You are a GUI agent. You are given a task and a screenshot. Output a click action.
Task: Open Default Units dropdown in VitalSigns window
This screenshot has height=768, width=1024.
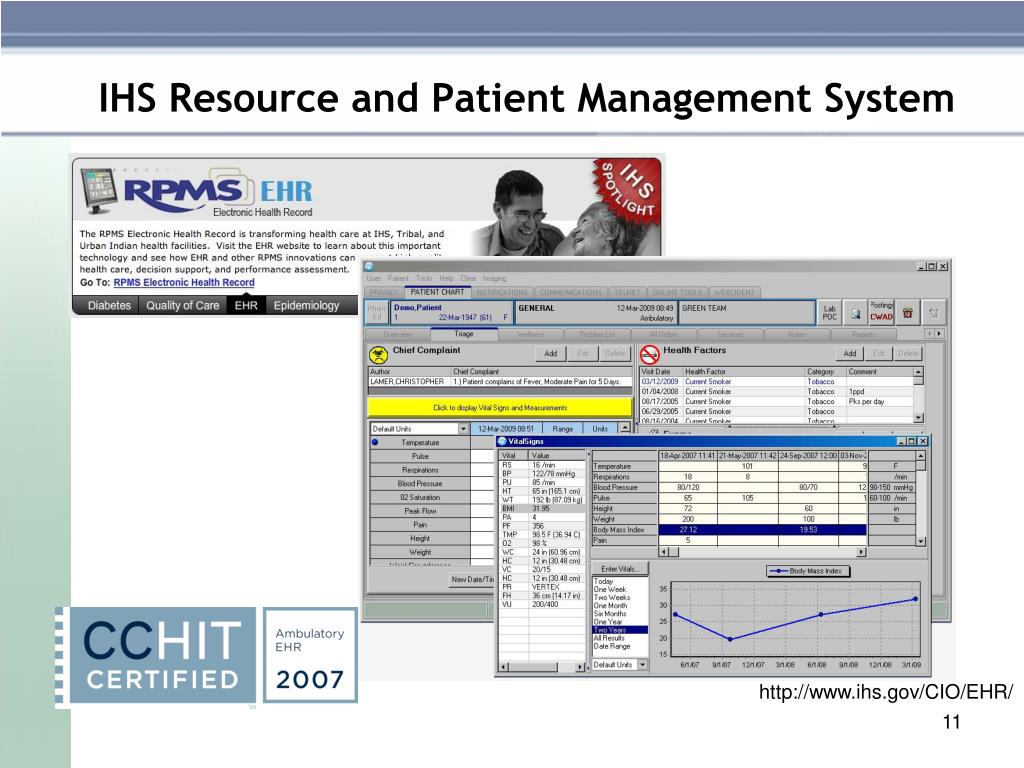(643, 665)
